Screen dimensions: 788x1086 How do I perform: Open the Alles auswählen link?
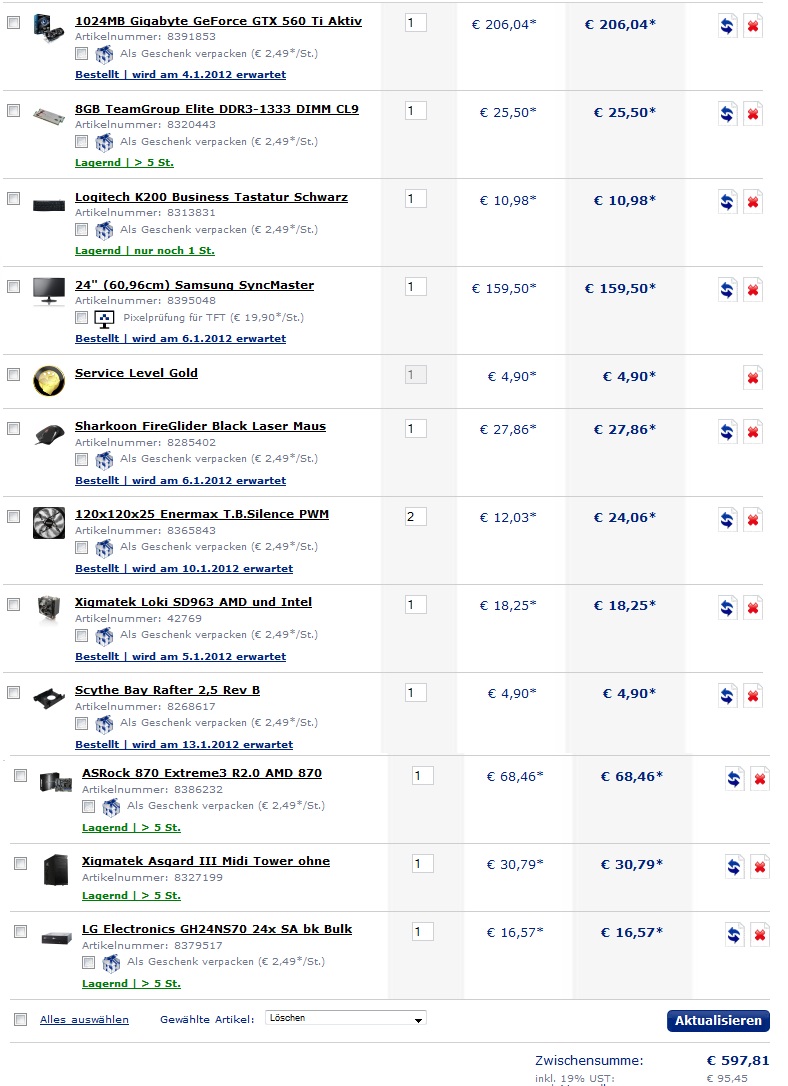[84, 1019]
